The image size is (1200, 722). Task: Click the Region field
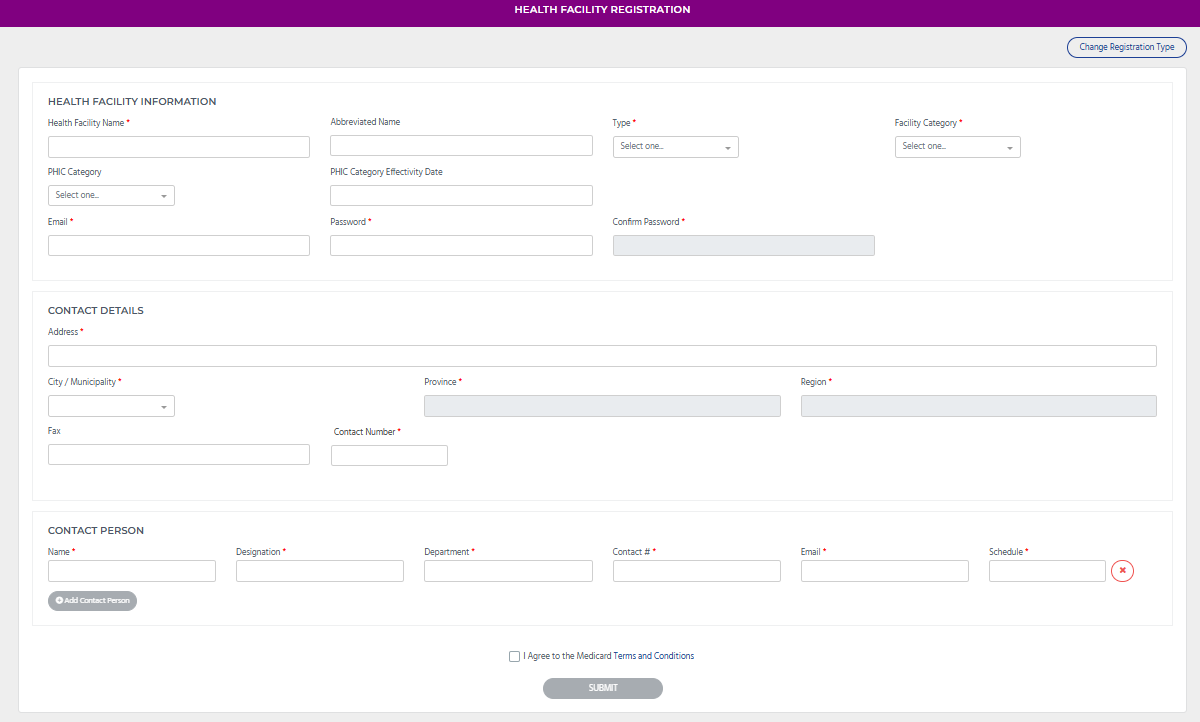(979, 406)
